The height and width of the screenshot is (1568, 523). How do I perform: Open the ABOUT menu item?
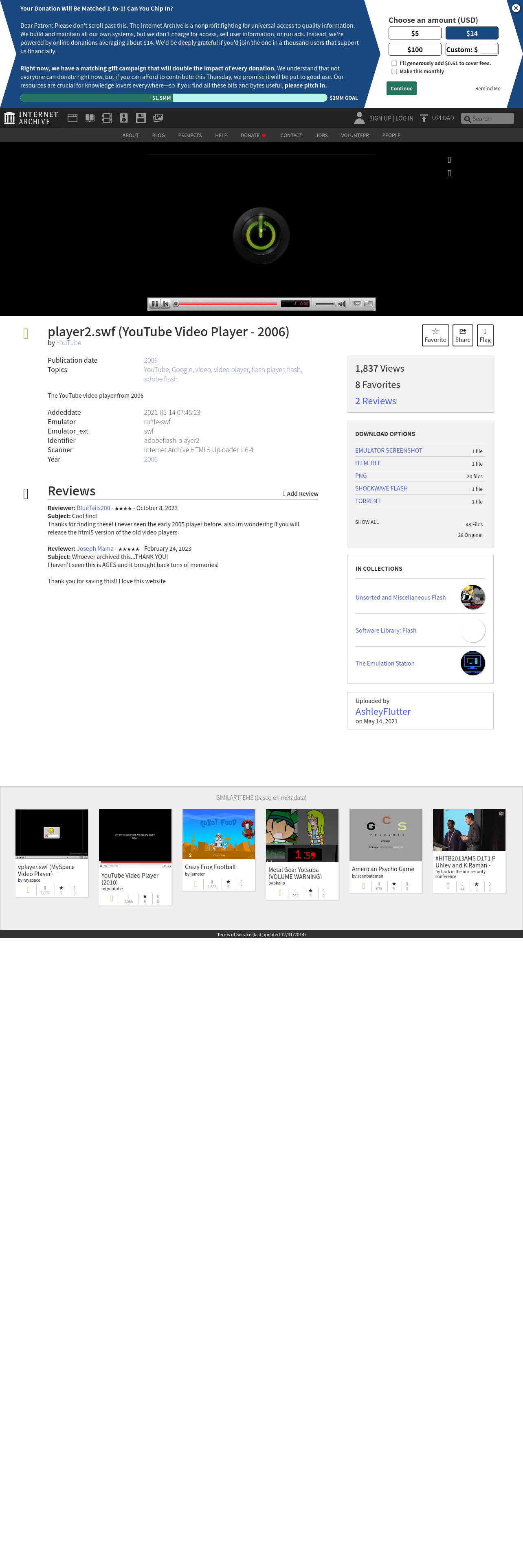tap(130, 135)
